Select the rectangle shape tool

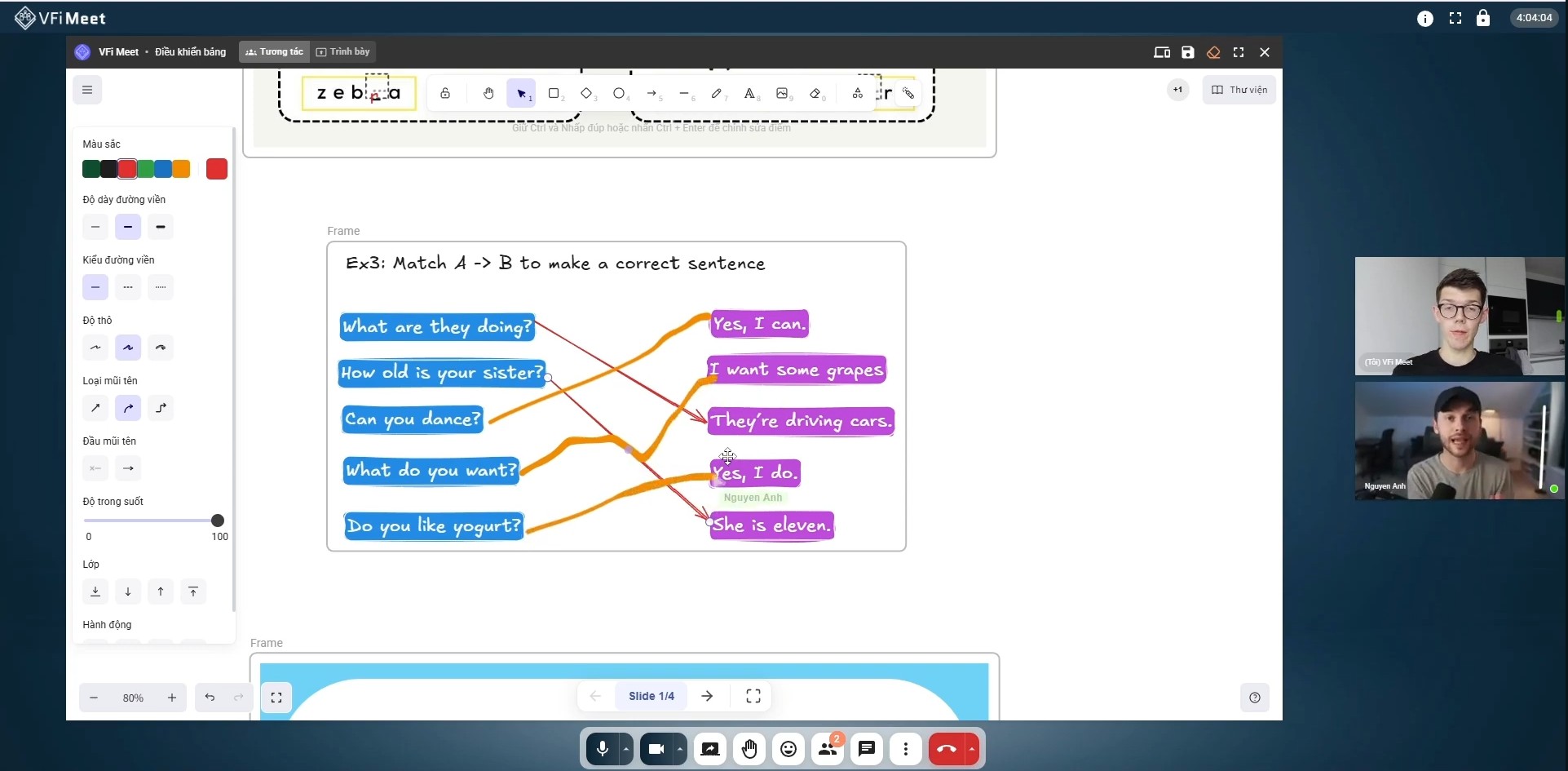point(554,94)
